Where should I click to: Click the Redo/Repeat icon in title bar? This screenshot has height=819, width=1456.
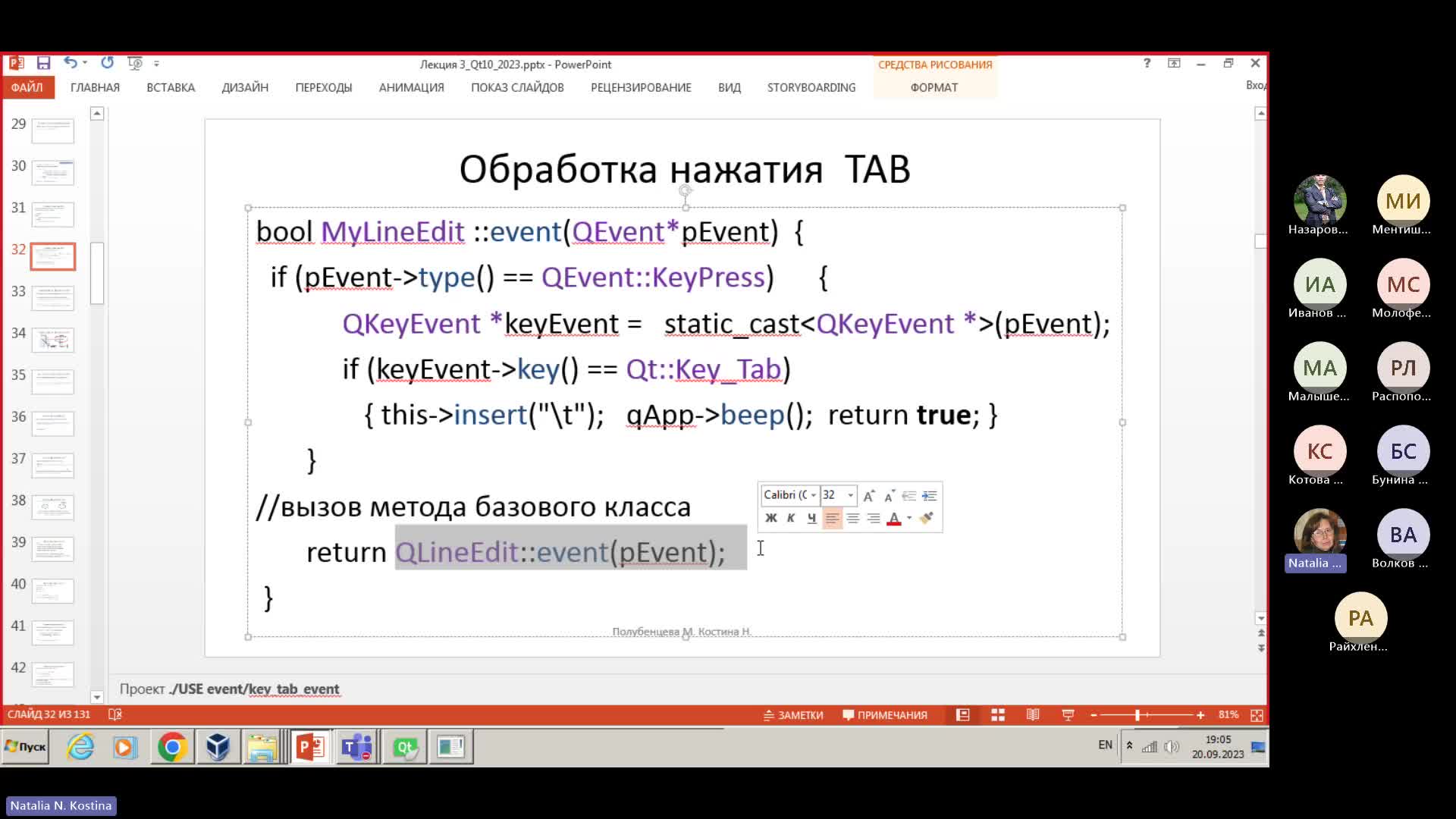pos(107,63)
